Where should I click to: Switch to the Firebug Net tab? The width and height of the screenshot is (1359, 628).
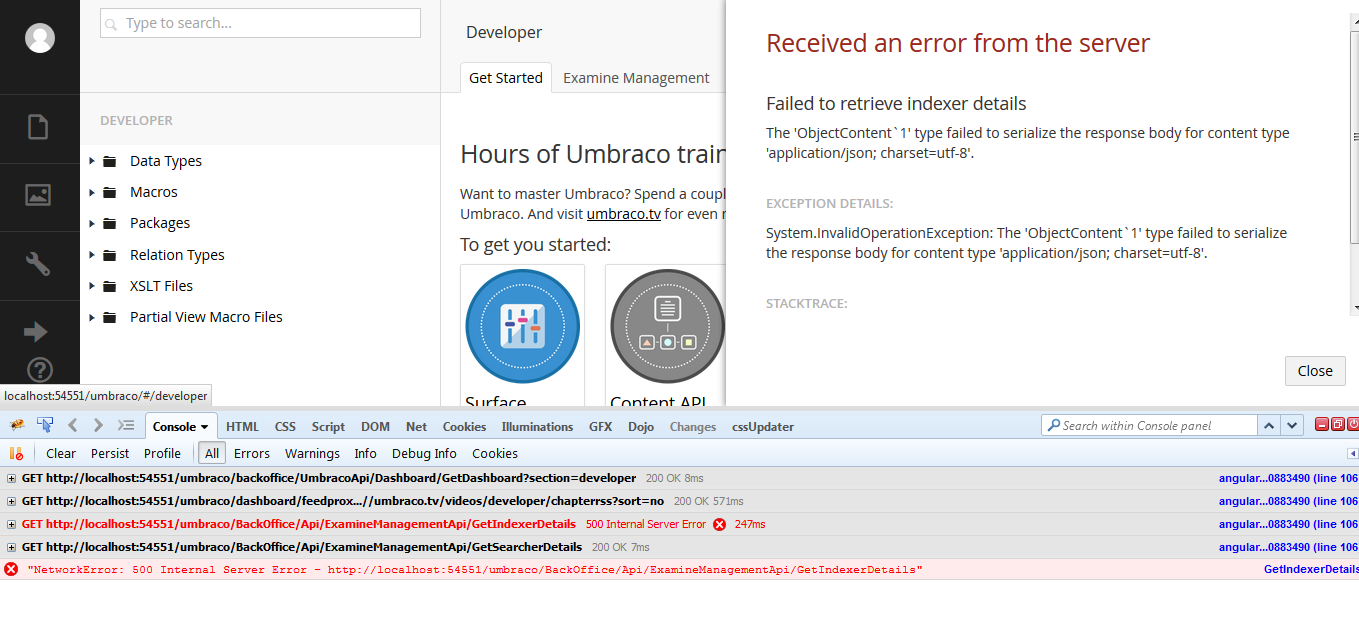(x=416, y=426)
